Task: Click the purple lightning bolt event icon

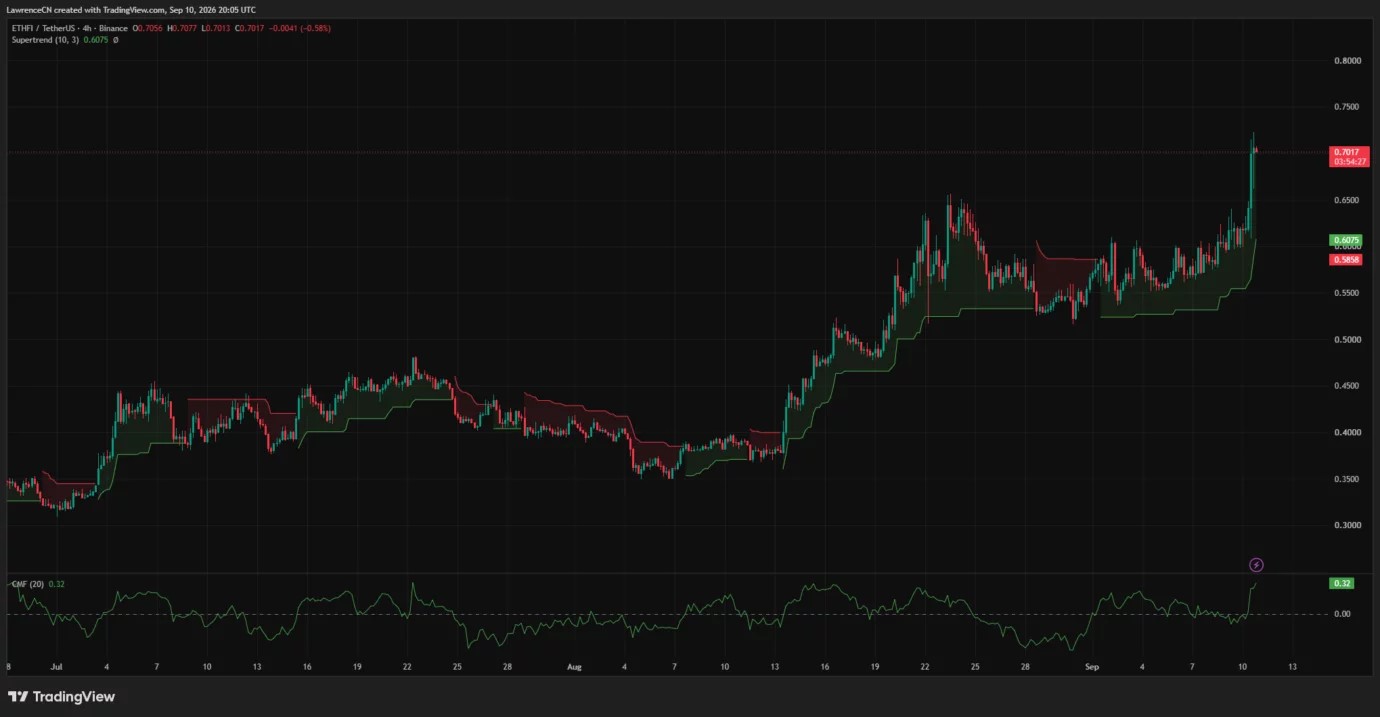Action: pos(1257,565)
